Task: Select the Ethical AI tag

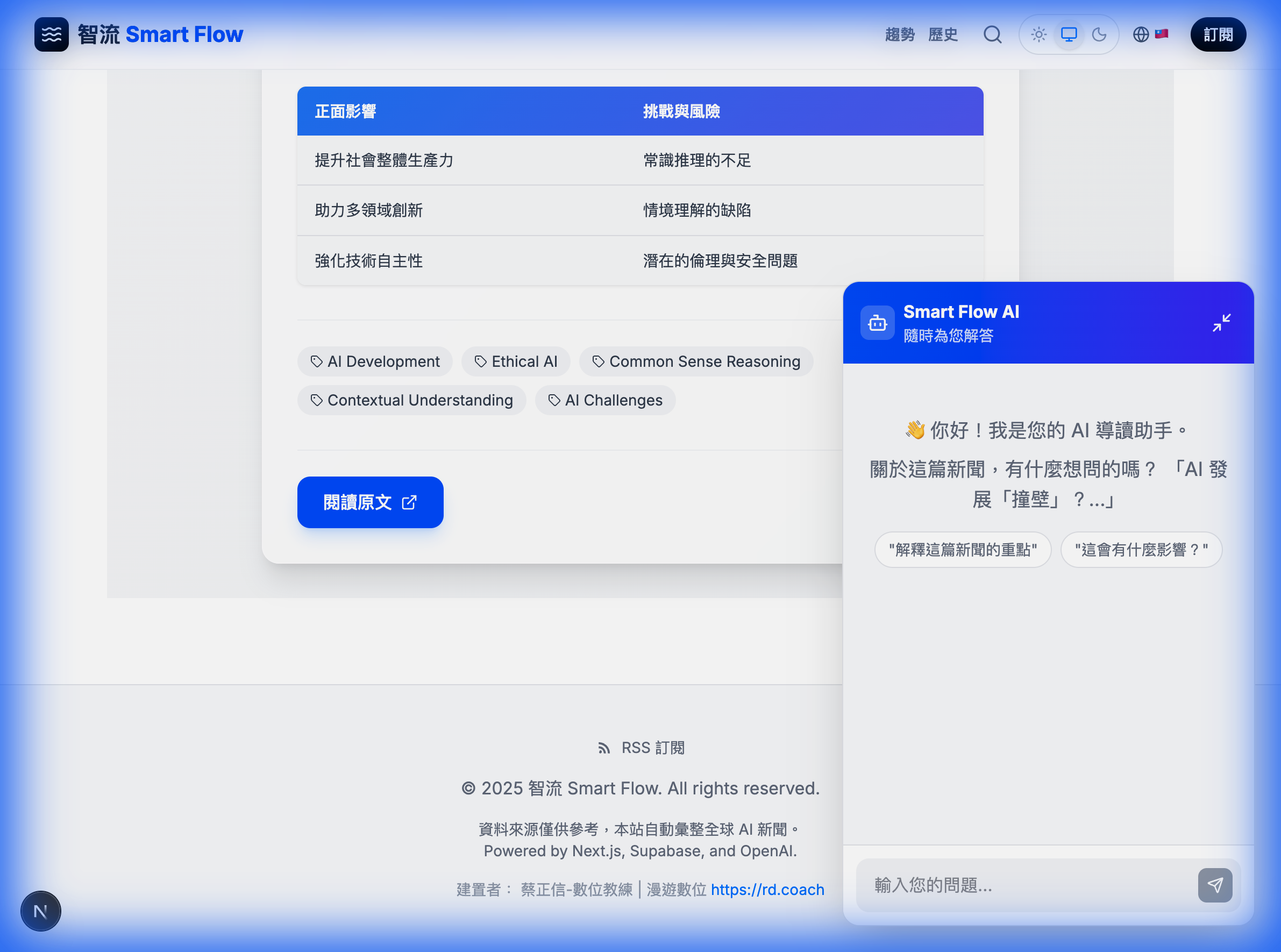Action: [516, 361]
